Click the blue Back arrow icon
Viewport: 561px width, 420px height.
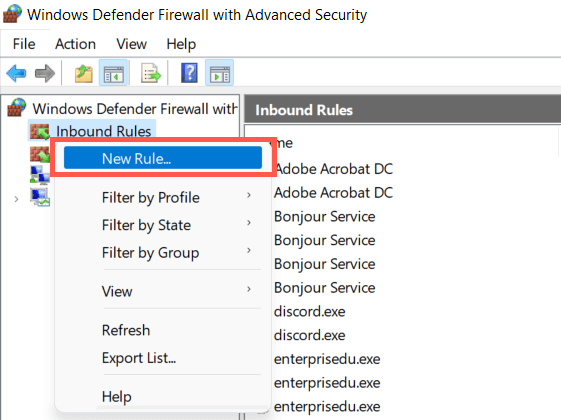tap(16, 73)
